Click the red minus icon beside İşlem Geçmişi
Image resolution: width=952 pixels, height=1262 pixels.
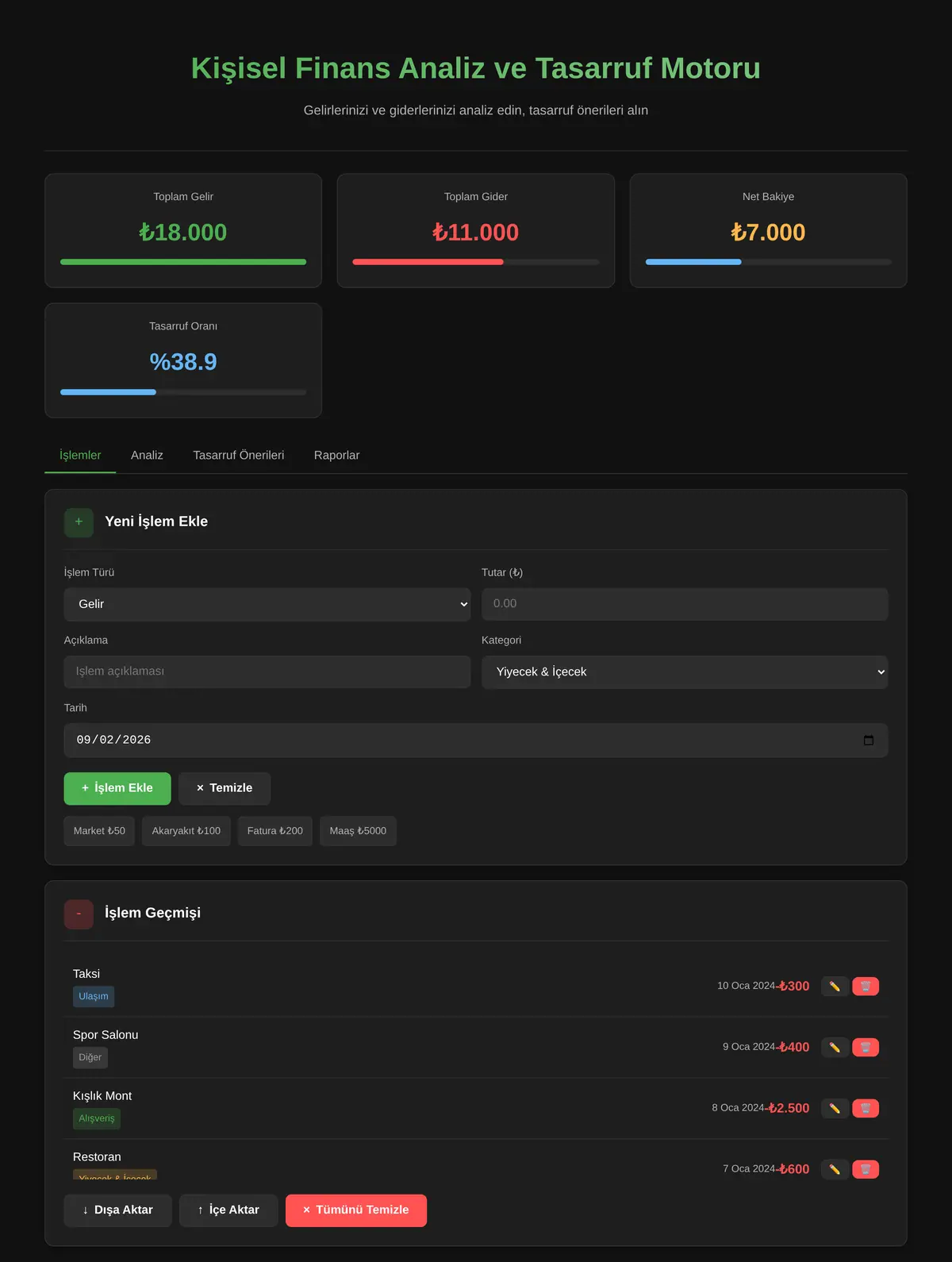click(x=79, y=914)
